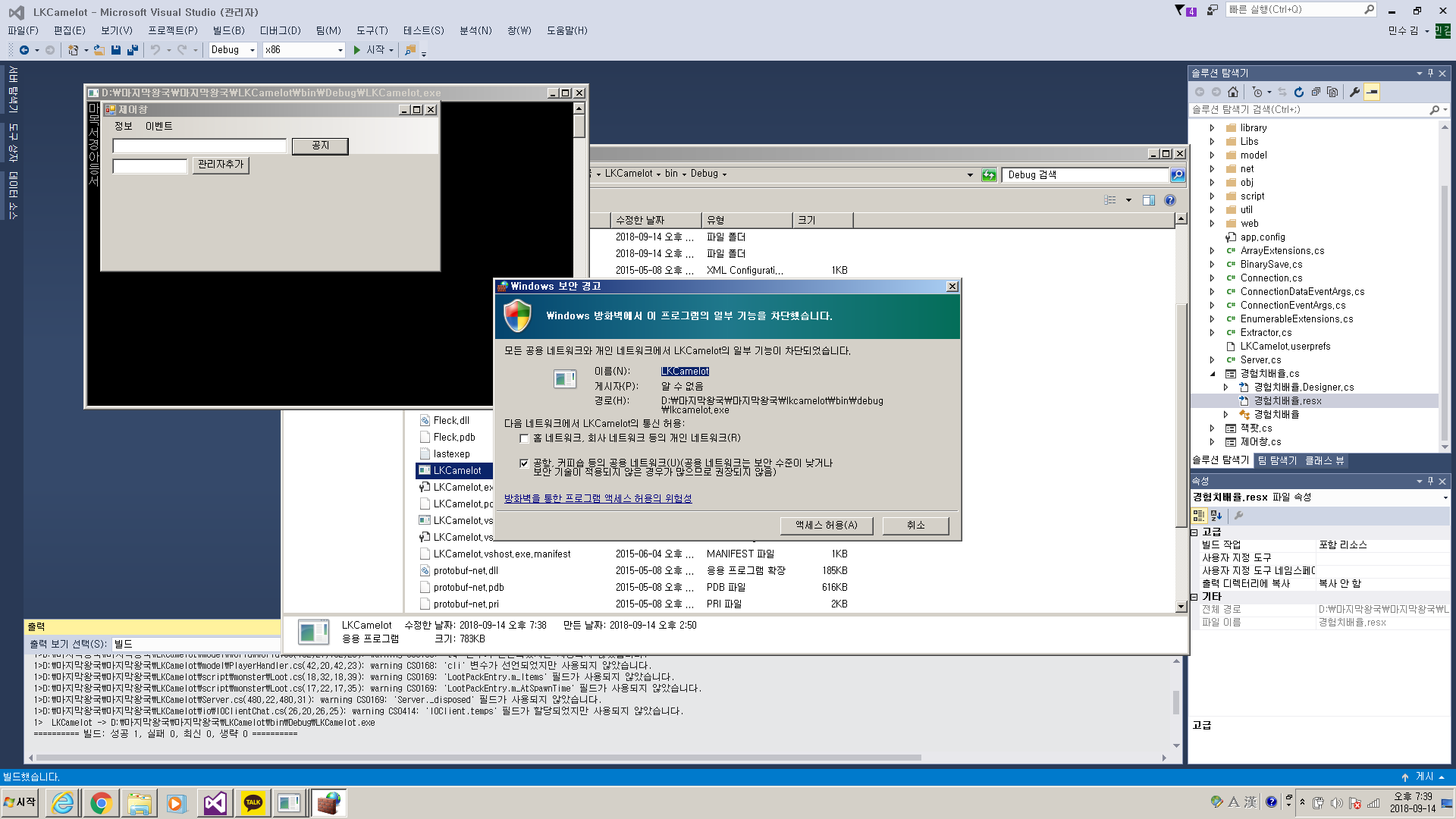Open the 빌드(B) menu
Viewport: 1456px width, 819px height.
228,30
